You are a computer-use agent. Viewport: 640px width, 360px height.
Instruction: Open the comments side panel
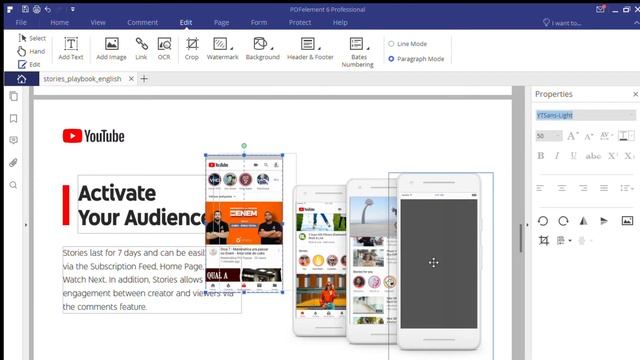pyautogui.click(x=13, y=140)
